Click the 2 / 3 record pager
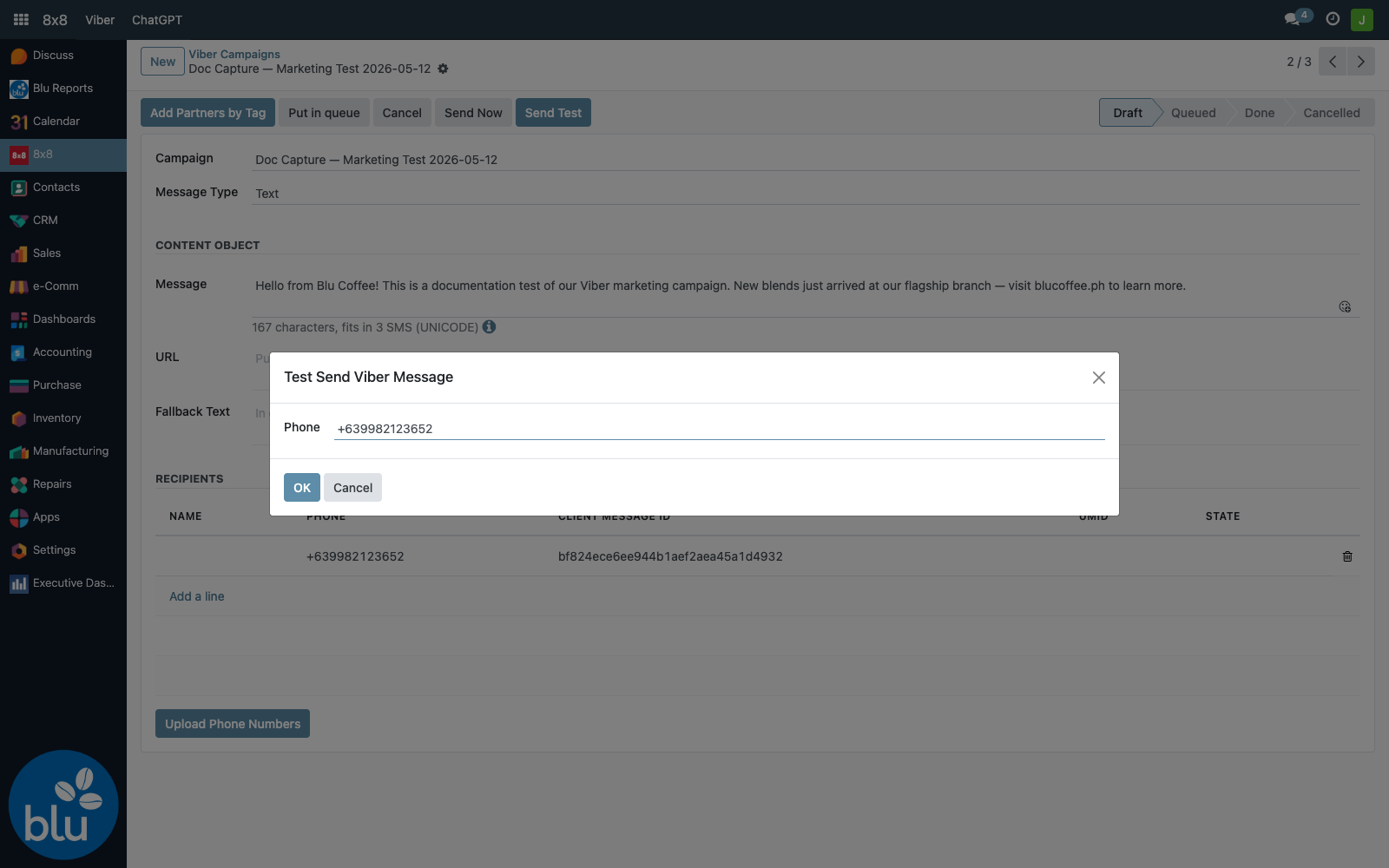1389x868 pixels. click(x=1299, y=62)
